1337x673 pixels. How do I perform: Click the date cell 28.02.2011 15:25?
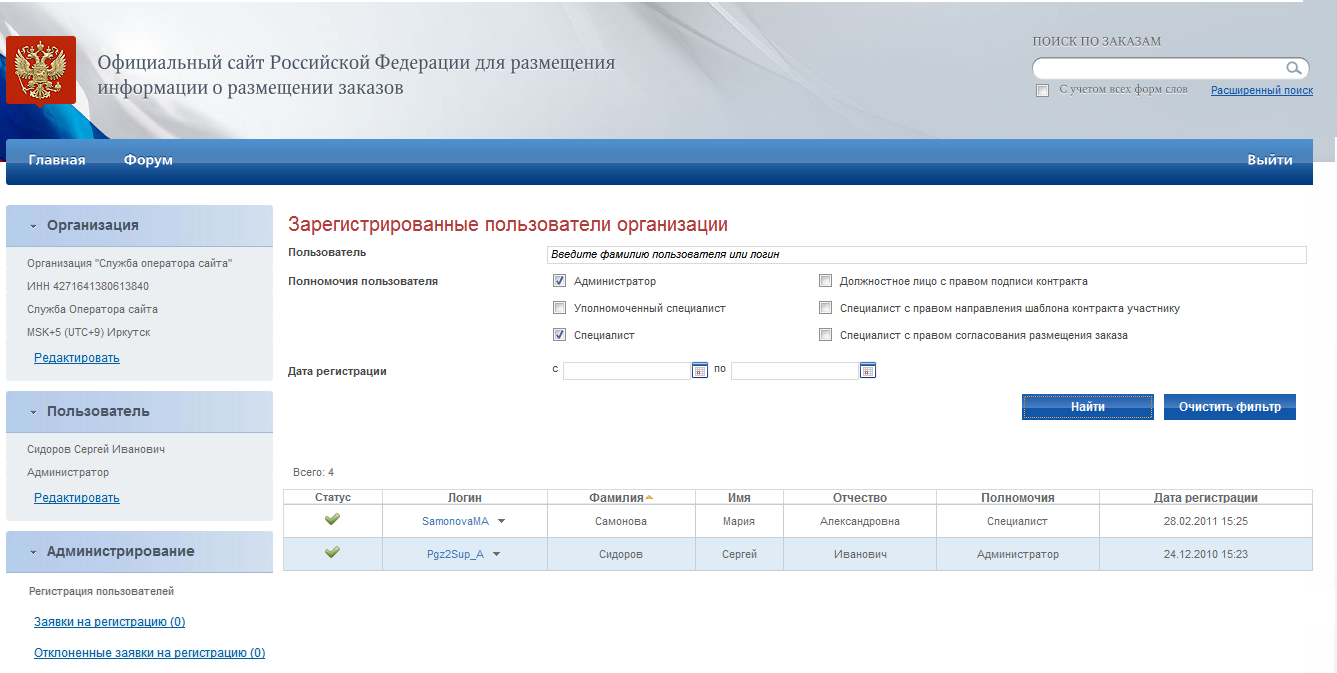1206,521
